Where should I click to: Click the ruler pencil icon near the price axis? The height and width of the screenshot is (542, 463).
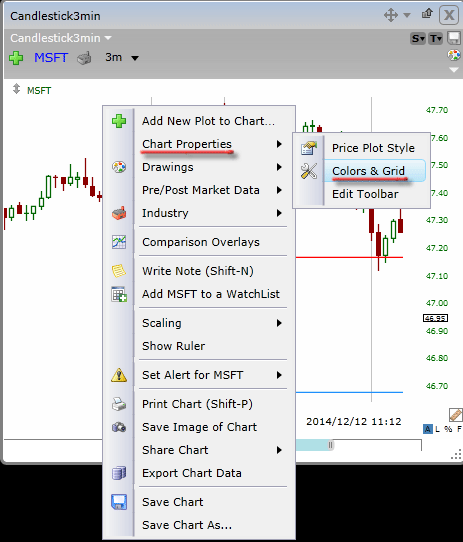coord(456,415)
